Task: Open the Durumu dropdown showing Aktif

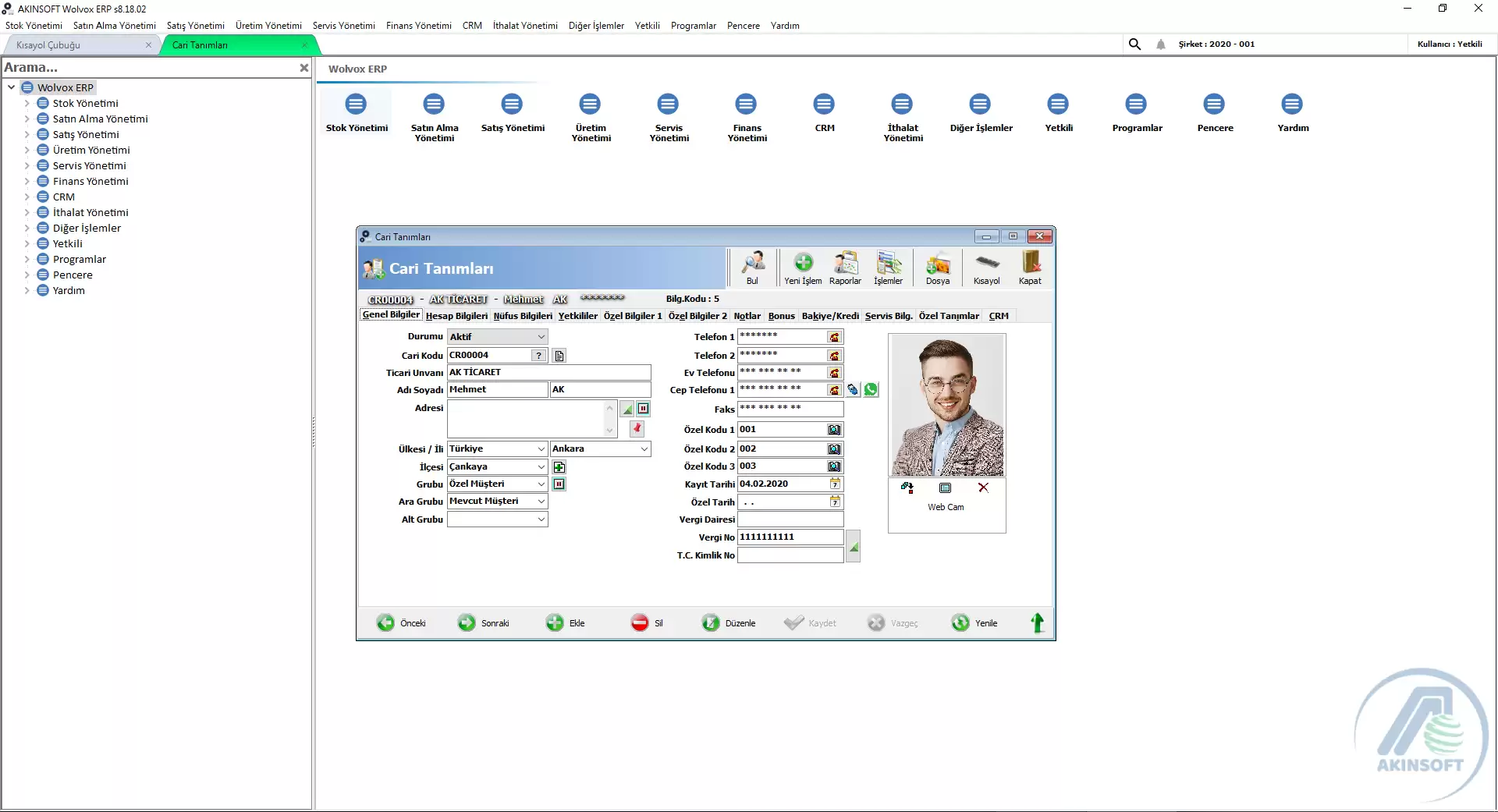Action: click(x=541, y=337)
